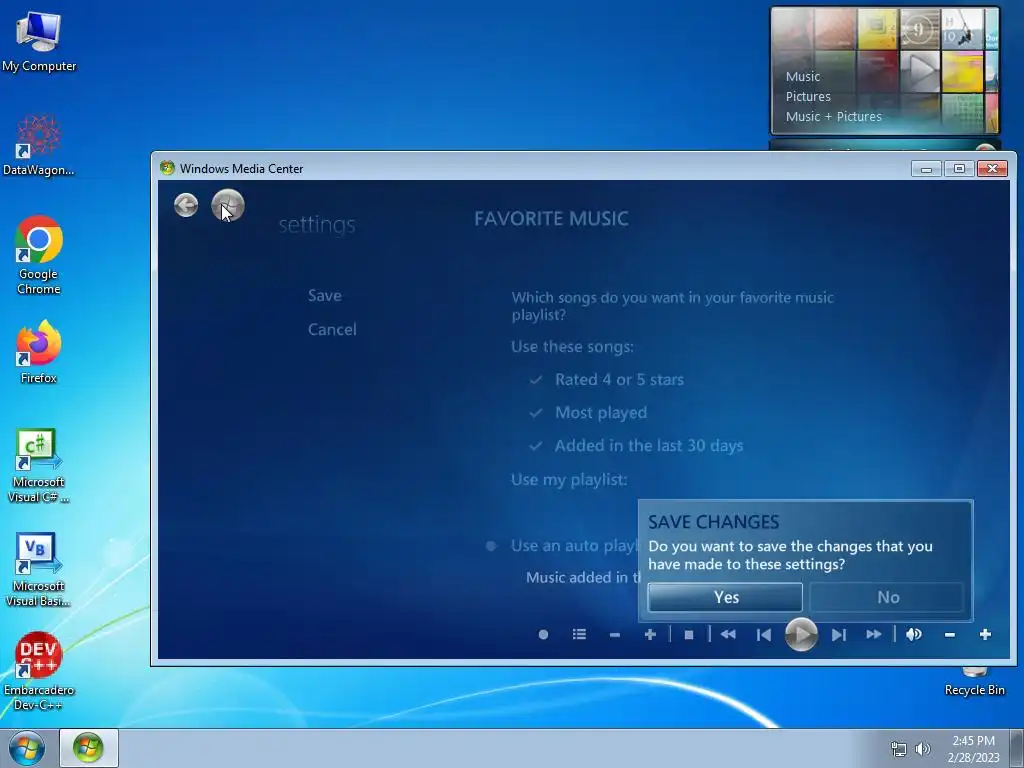Fast forward using double-right arrow button
1024x768 pixels.
874,634
